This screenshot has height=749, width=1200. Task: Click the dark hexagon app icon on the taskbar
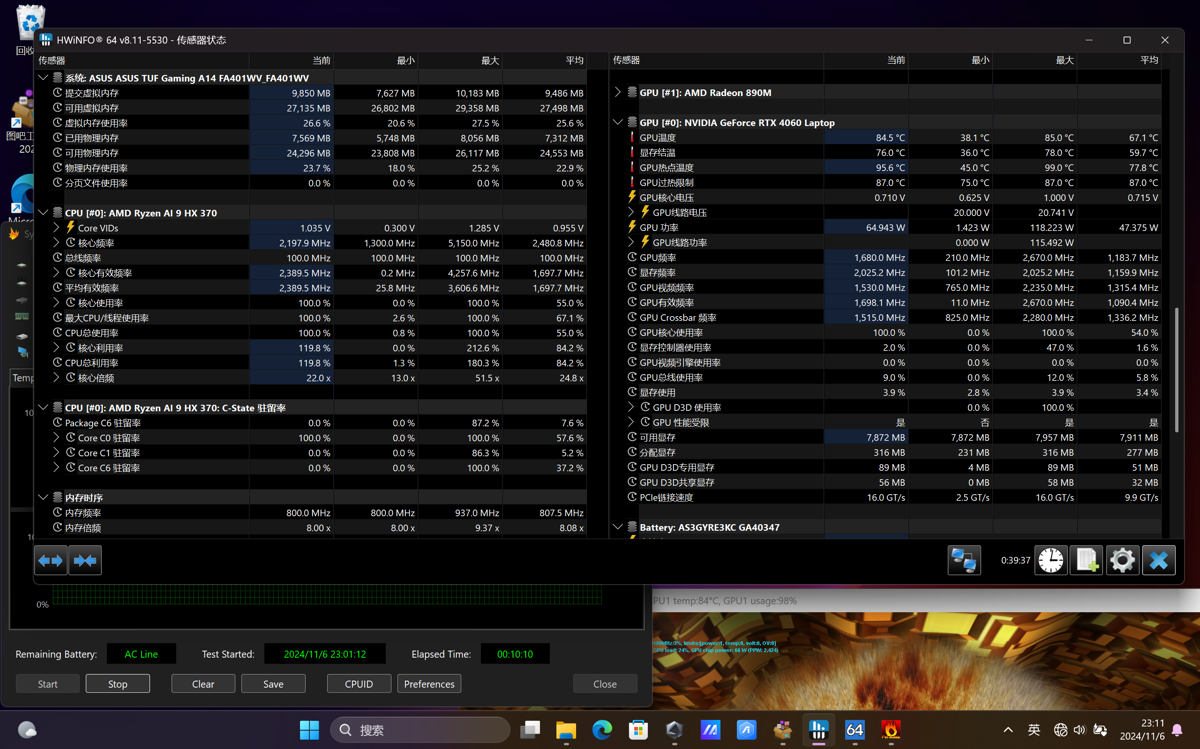pos(674,730)
